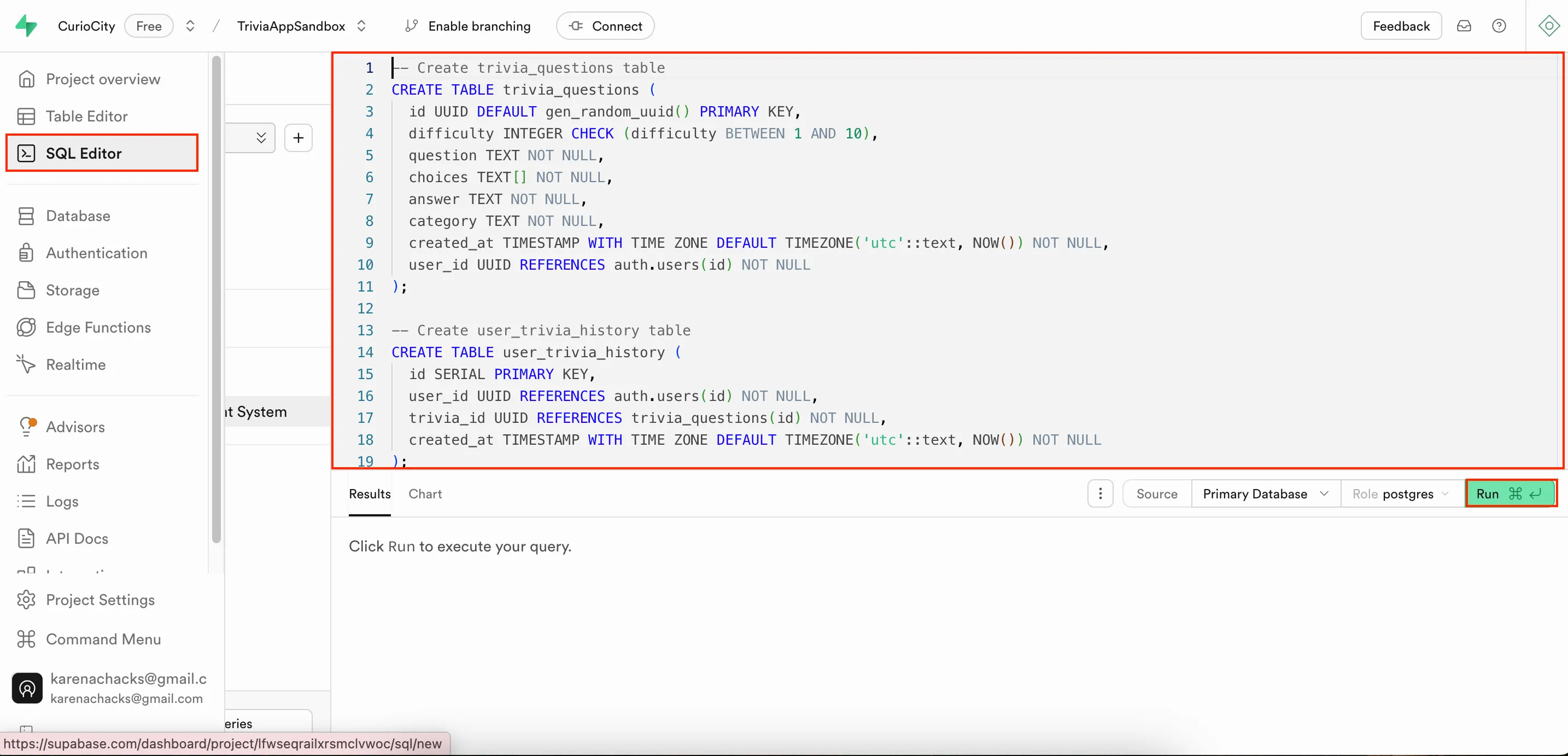Select the Table Editor icon

(87, 116)
